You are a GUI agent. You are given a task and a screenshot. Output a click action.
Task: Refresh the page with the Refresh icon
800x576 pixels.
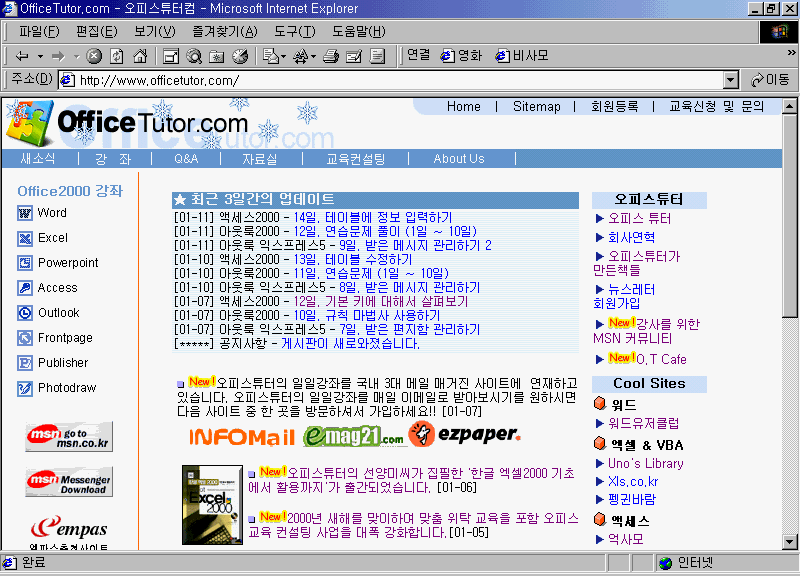[x=117, y=56]
